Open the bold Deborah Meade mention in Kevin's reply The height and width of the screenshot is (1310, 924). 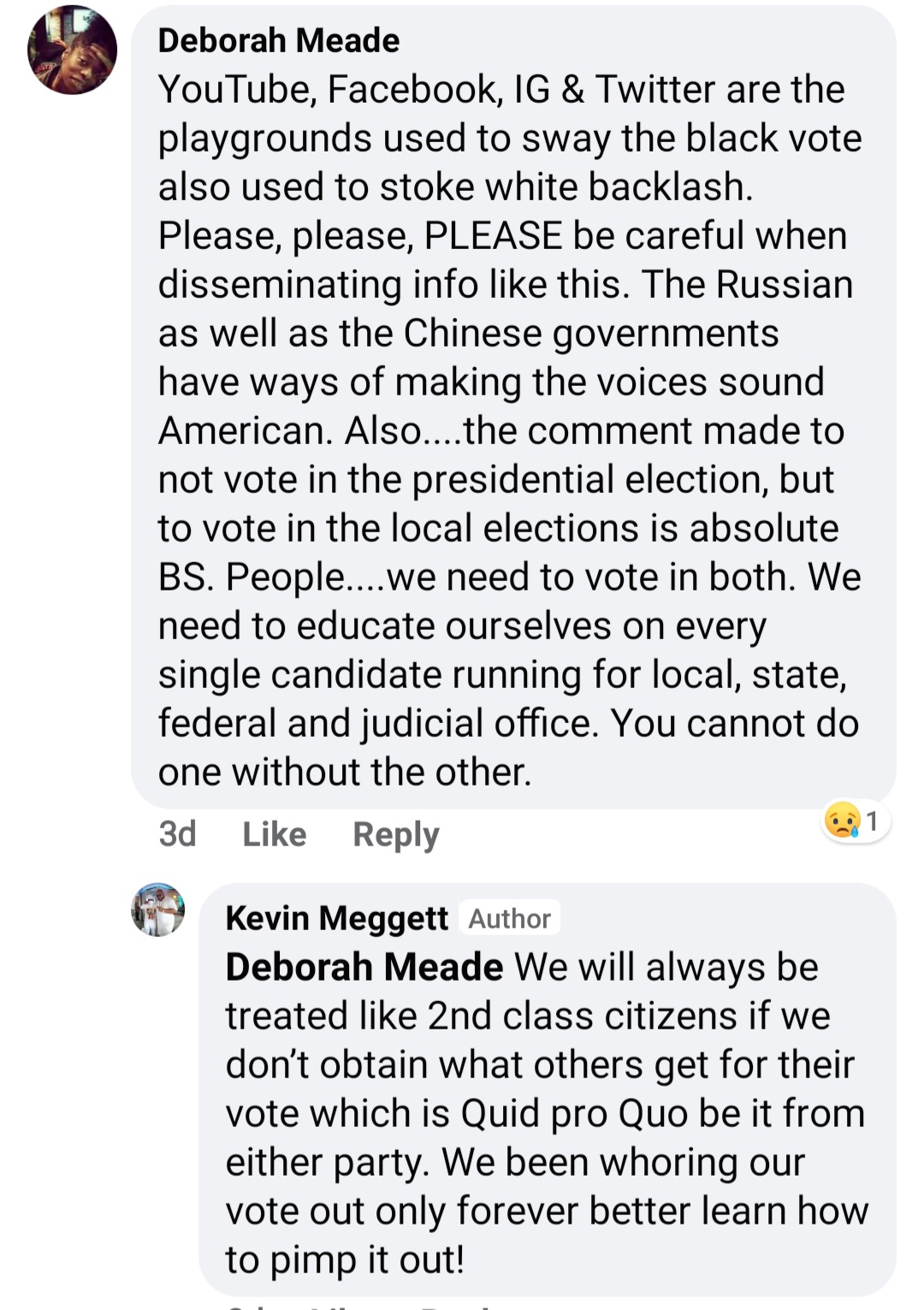[364, 967]
